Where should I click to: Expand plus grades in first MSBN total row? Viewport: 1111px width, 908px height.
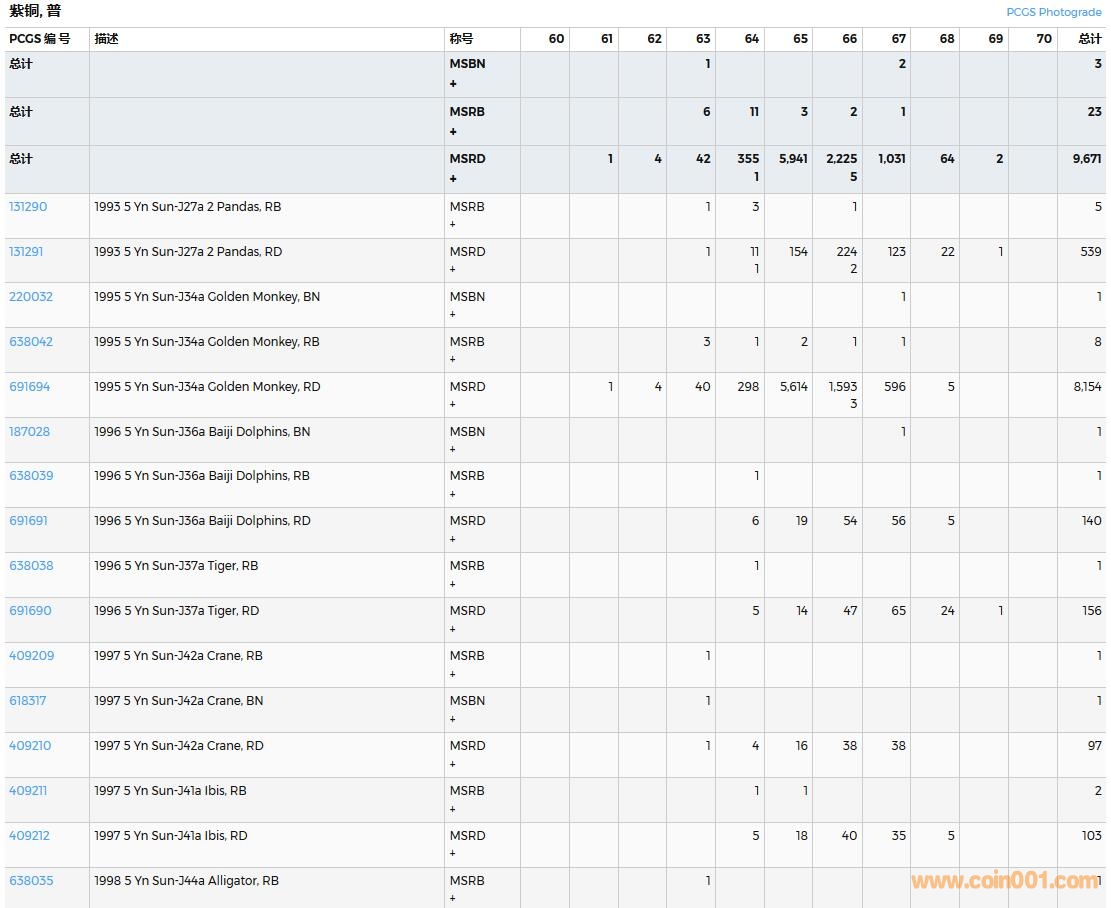click(x=453, y=84)
